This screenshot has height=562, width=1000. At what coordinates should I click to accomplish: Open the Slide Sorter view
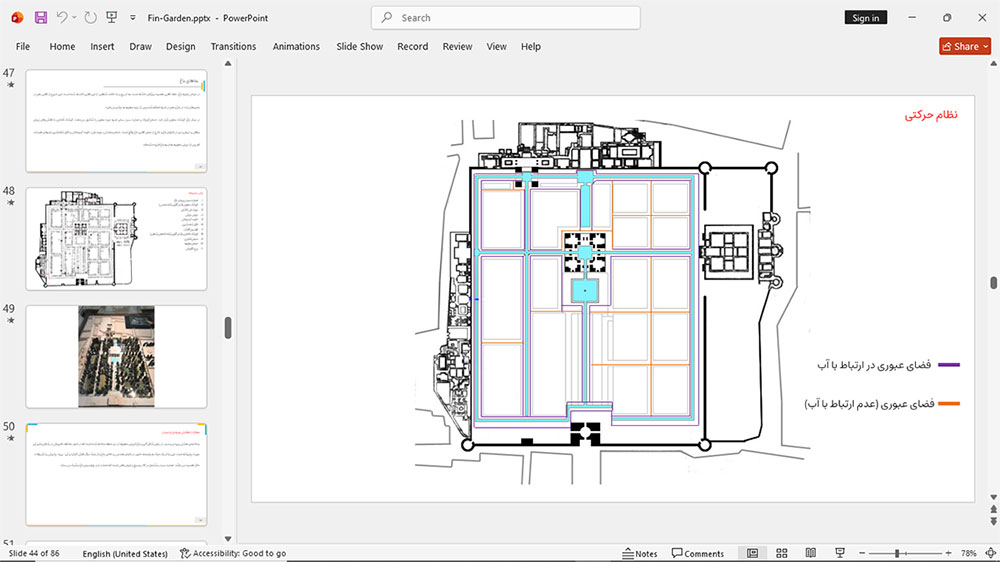tap(781, 553)
